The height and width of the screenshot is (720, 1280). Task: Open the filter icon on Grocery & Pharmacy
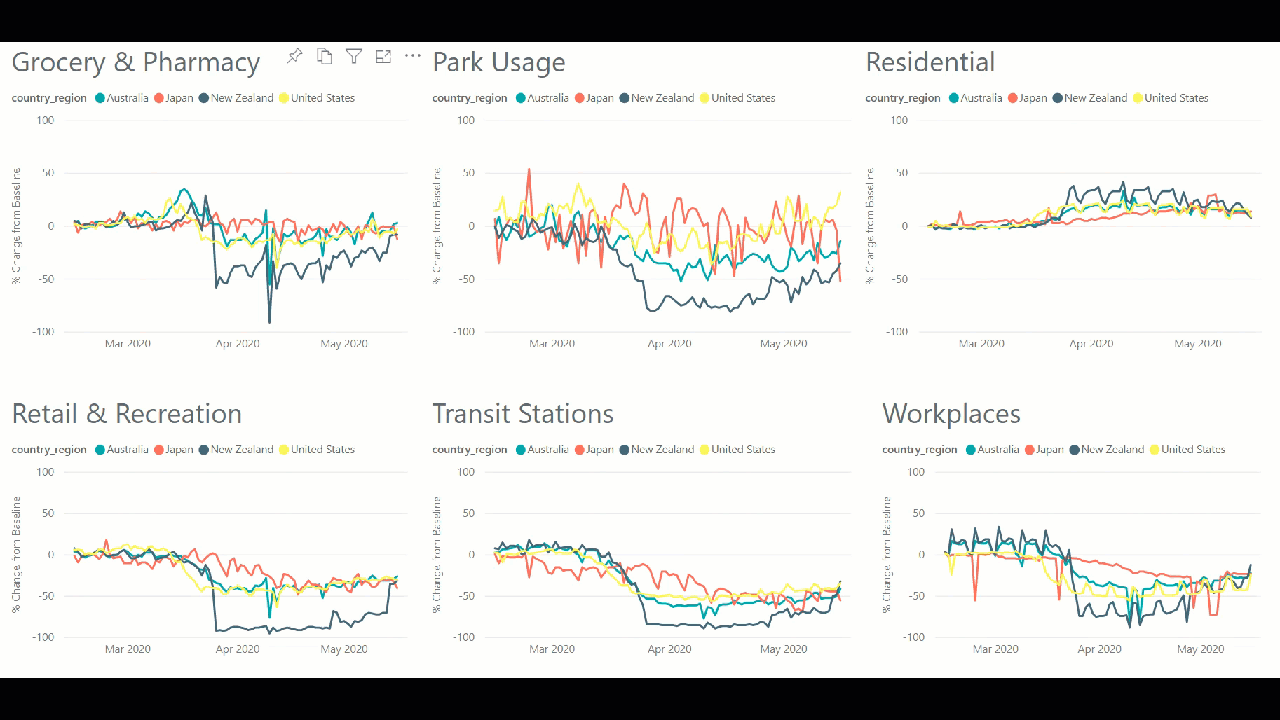click(x=354, y=56)
